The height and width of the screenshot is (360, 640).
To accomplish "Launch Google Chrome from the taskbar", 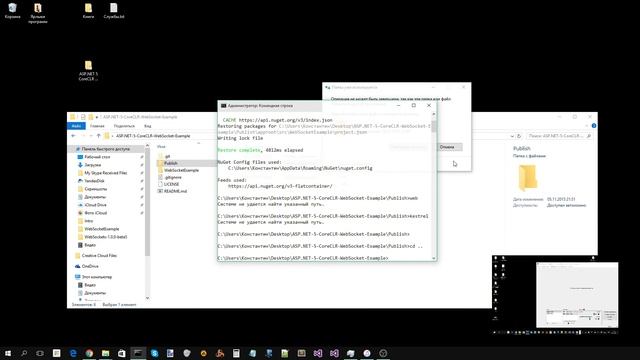I will click(89, 353).
